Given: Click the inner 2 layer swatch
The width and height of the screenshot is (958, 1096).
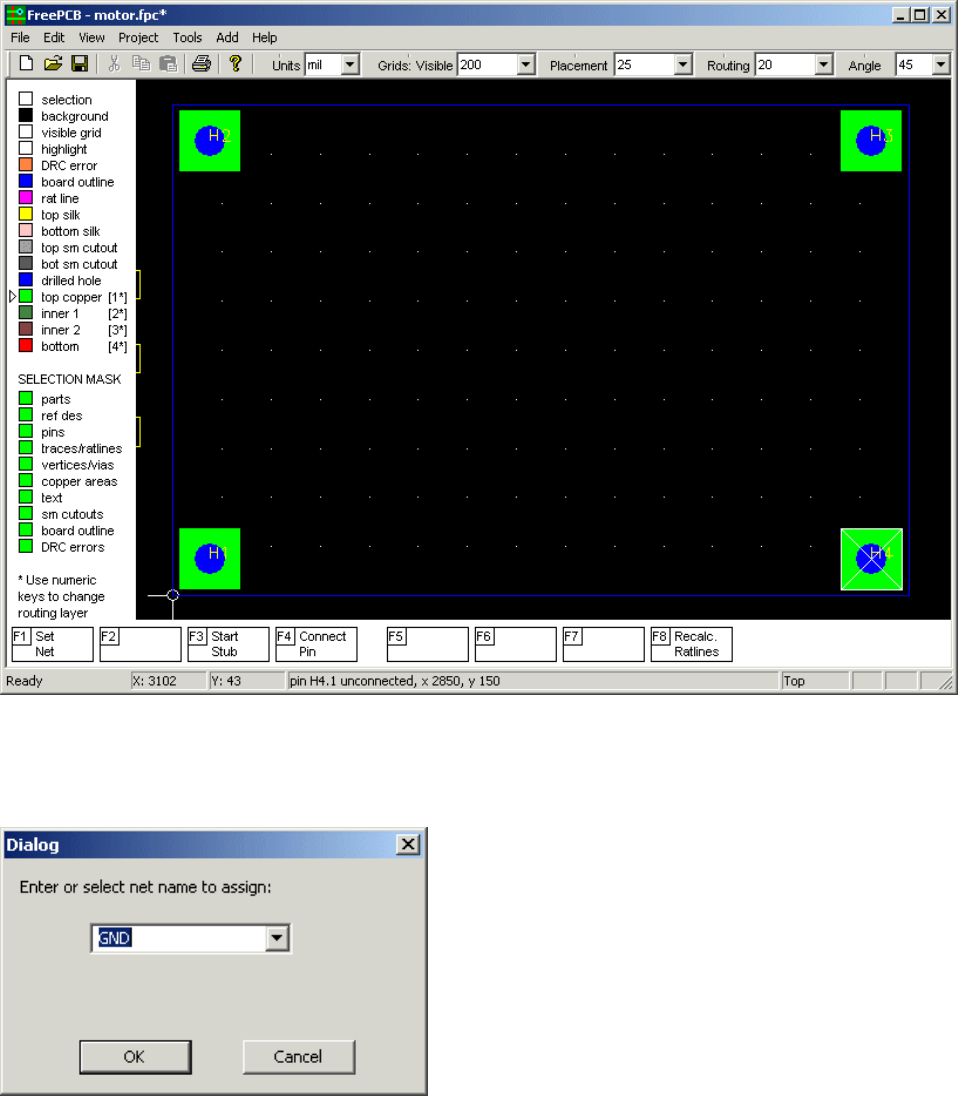Looking at the screenshot, I should click(x=26, y=329).
